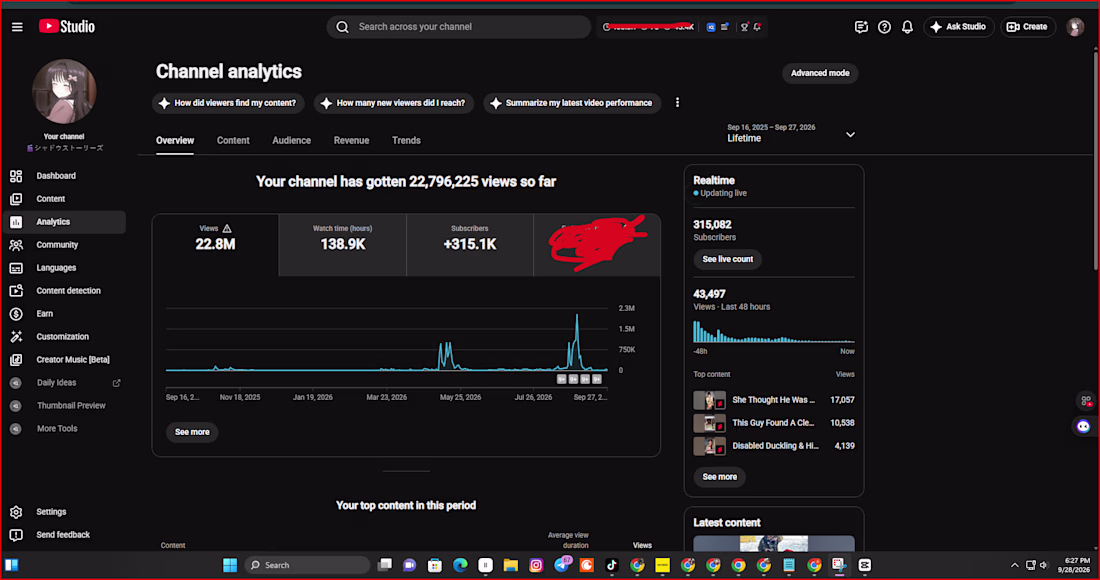The width and height of the screenshot is (1100, 580).
Task: Click the Ask Studio button
Action: tap(958, 27)
